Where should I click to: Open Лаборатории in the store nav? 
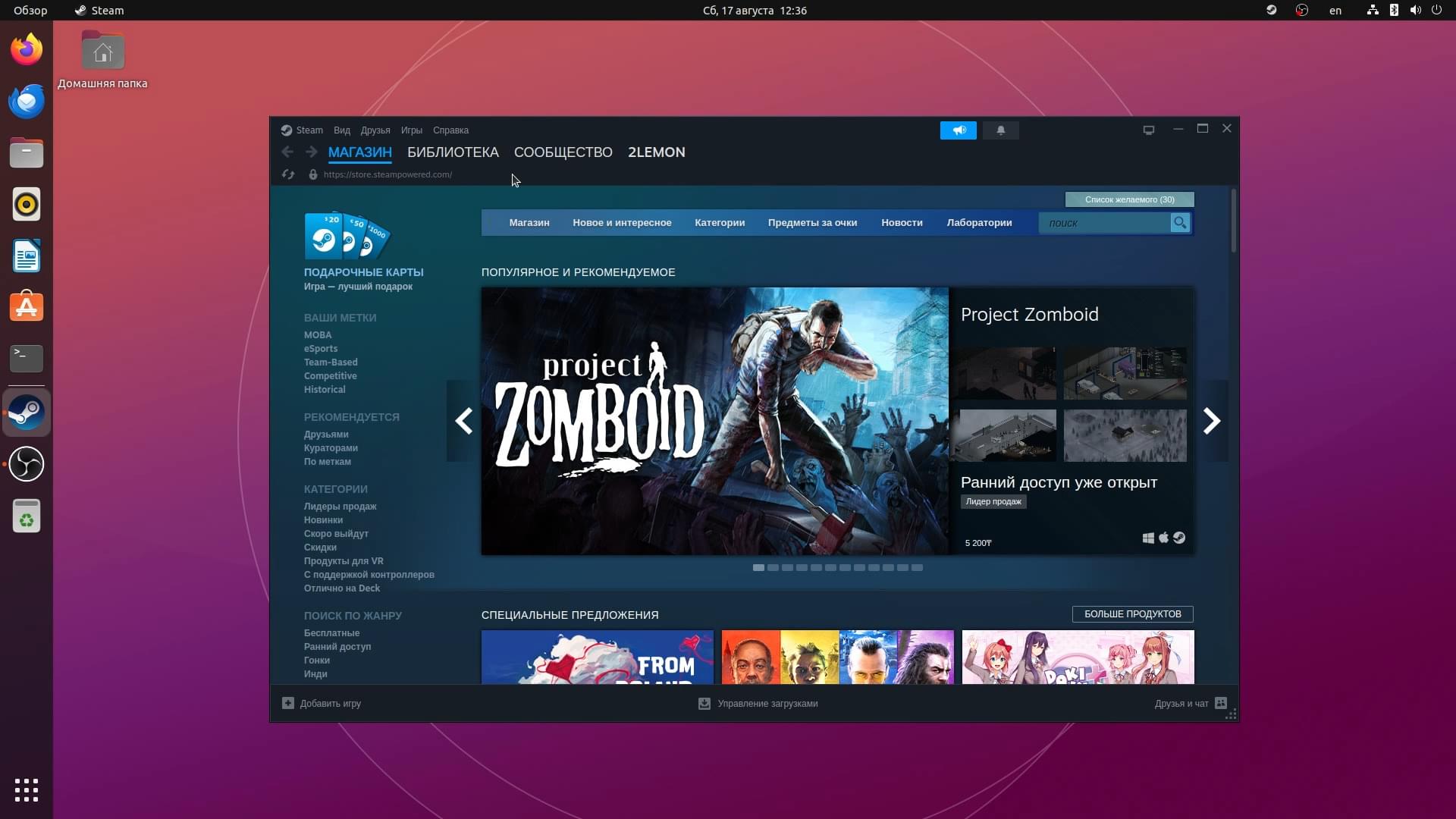979,223
